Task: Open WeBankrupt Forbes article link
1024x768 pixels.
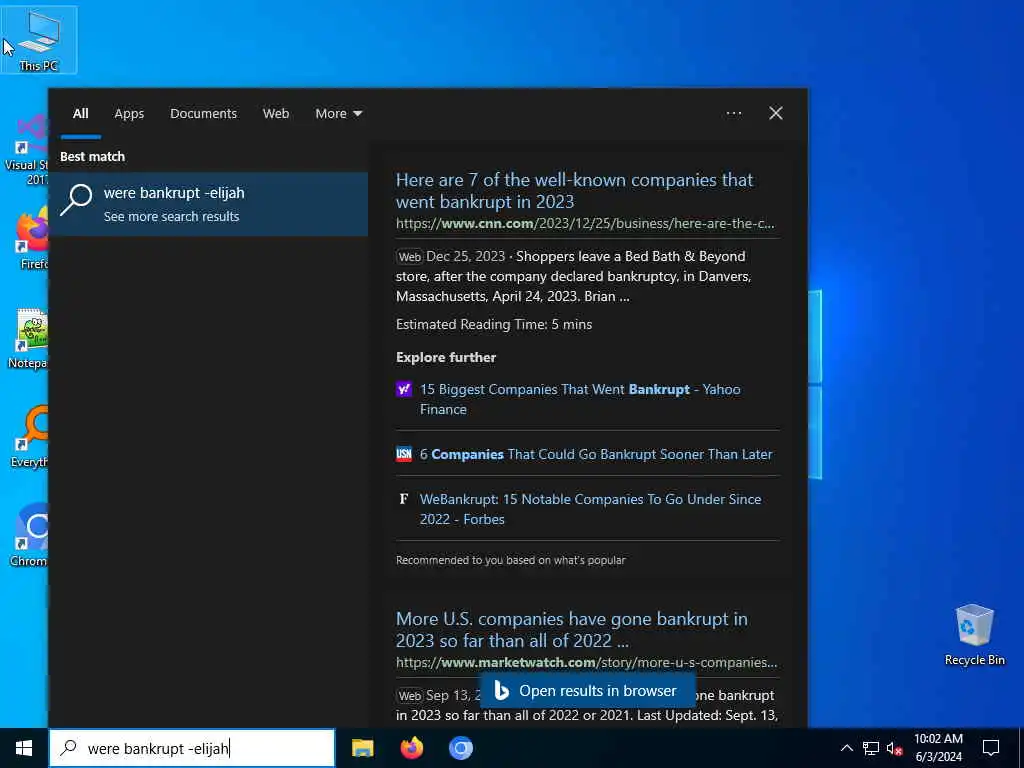Action: coord(590,509)
